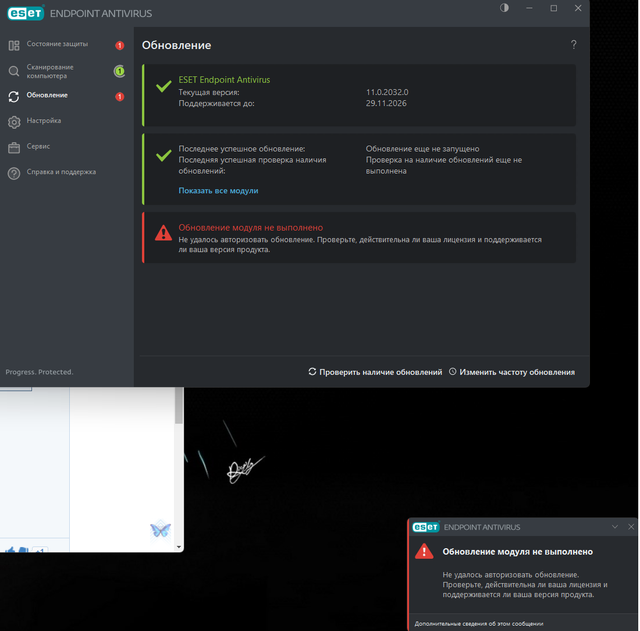Collapse the notification popup with the chevron
Screen dimensions: 640x631
pyautogui.click(x=615, y=527)
